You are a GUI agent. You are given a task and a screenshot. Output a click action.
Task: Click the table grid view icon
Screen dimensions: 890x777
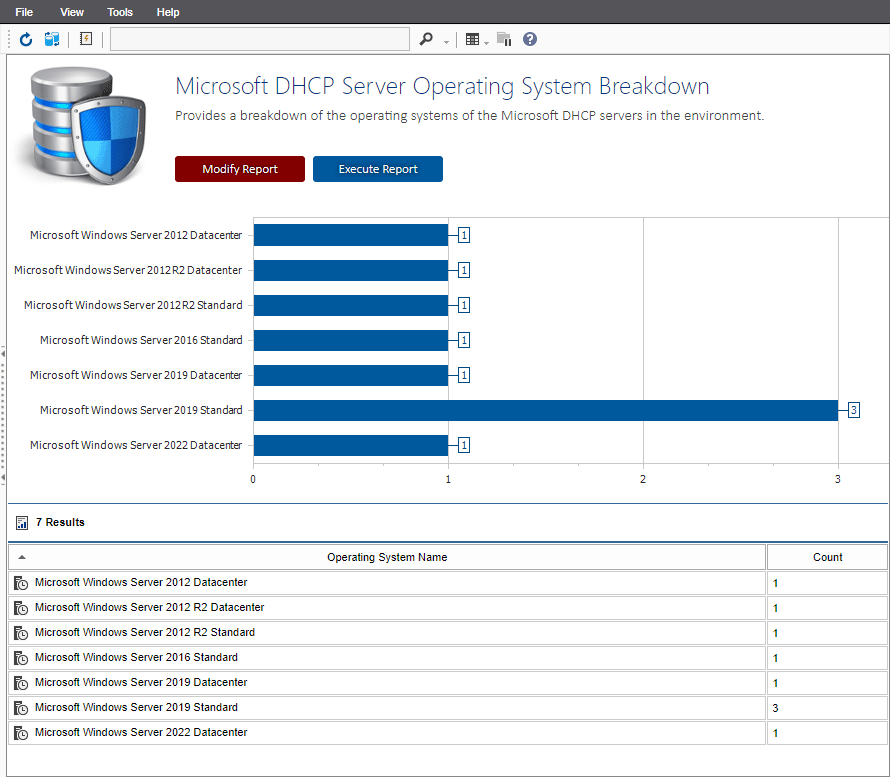click(x=472, y=39)
